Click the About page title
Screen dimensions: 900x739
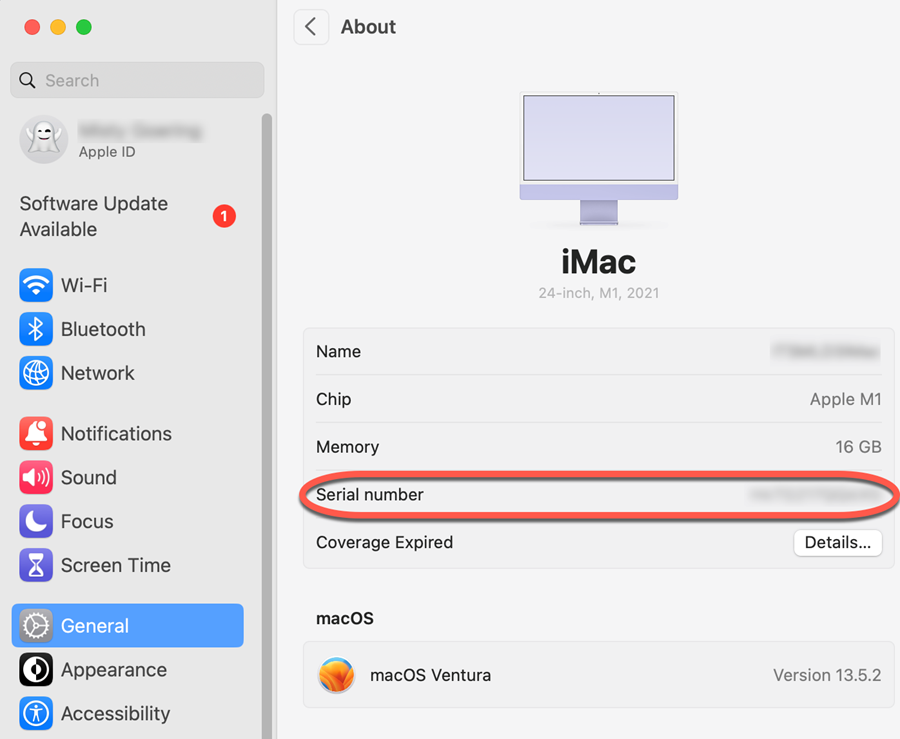368,27
